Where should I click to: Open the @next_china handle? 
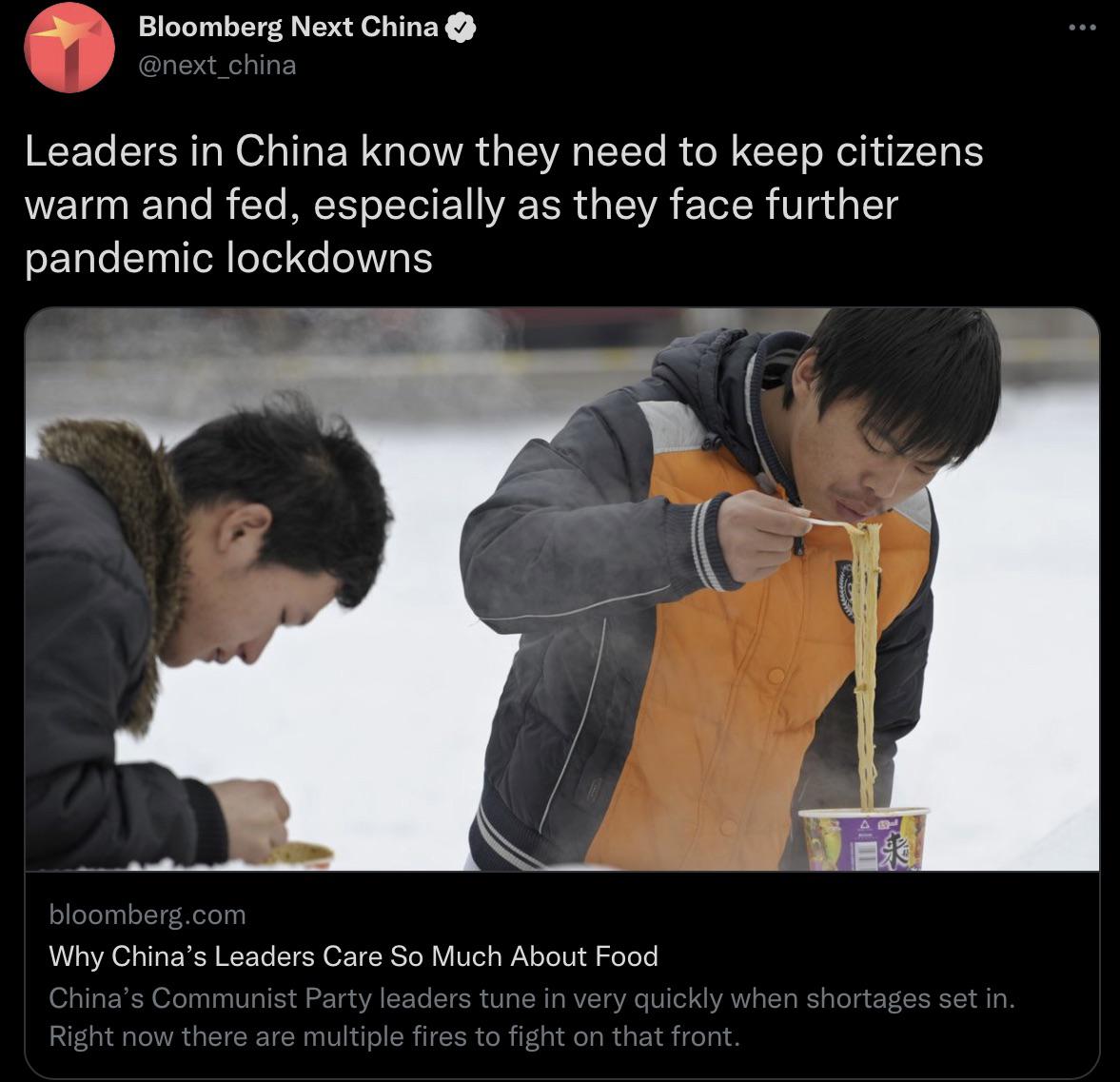216,65
